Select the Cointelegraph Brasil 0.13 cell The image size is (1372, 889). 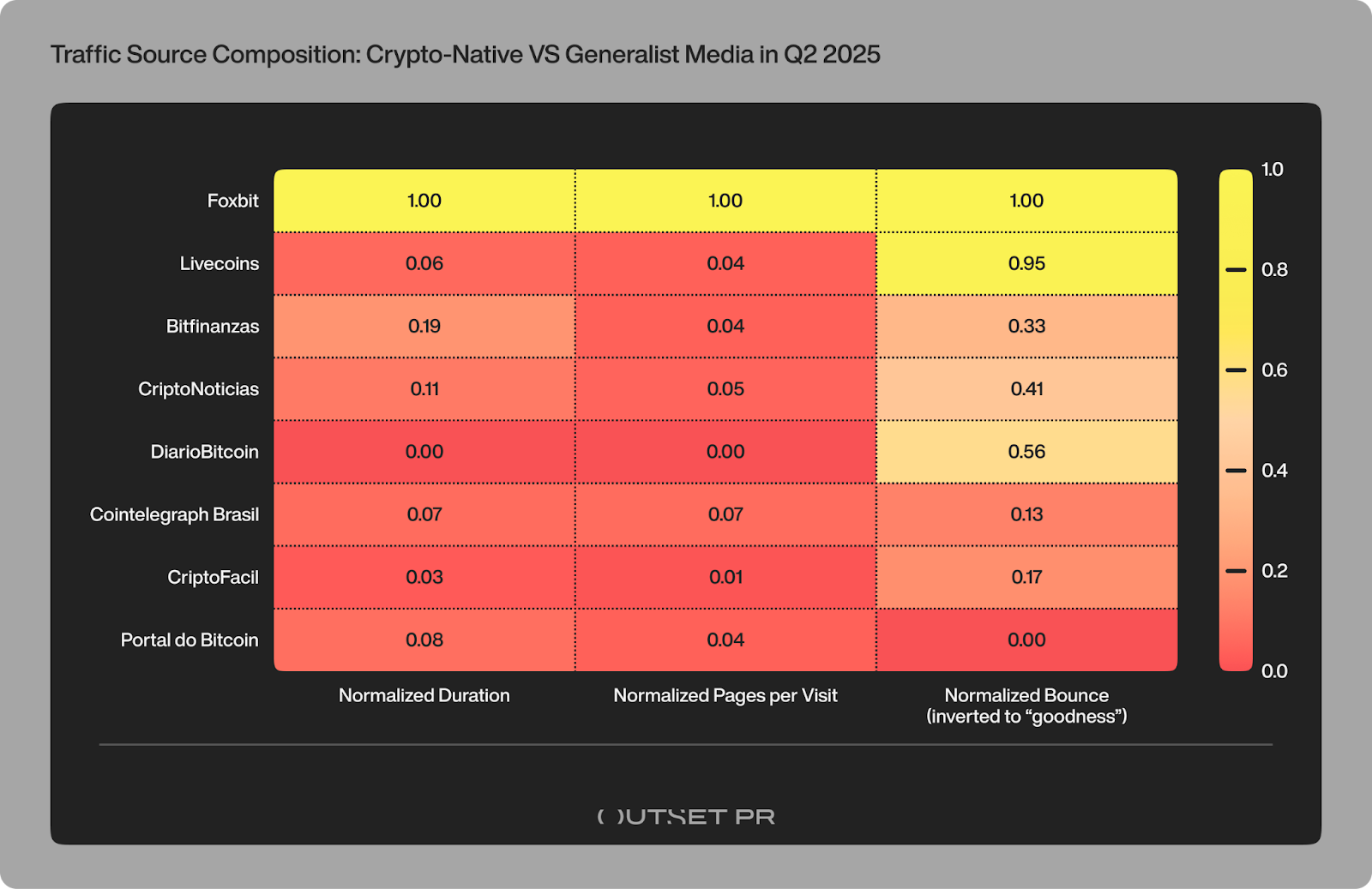1026,514
